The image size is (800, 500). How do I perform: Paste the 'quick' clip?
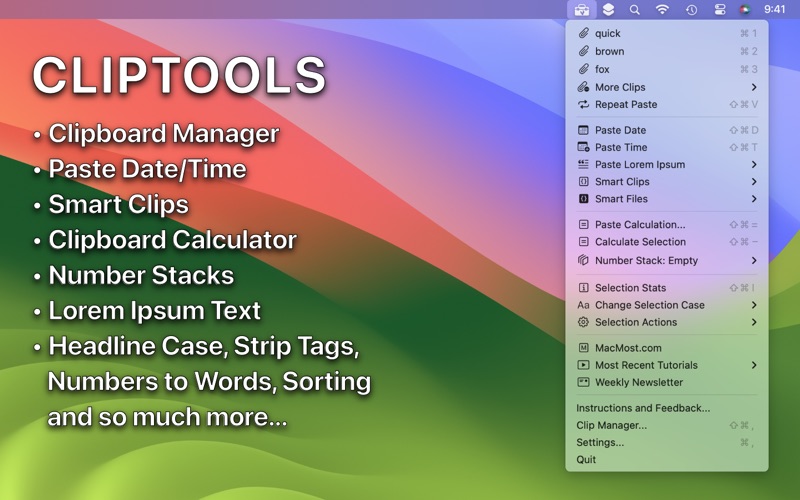(667, 33)
